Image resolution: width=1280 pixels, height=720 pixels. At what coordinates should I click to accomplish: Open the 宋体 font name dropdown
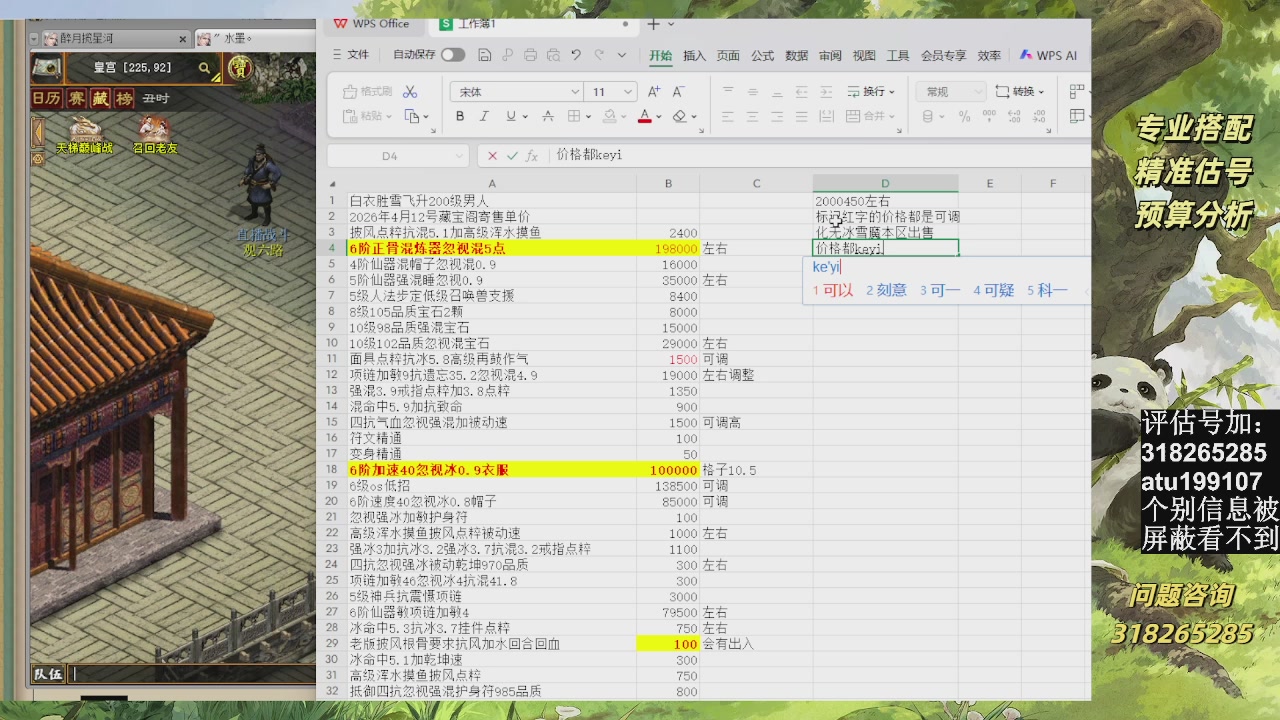click(x=575, y=92)
